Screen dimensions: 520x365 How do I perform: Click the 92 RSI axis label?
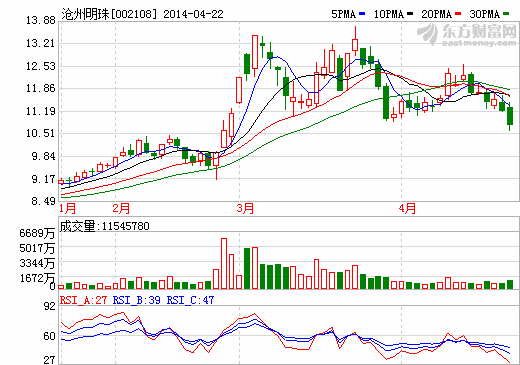(x=50, y=306)
